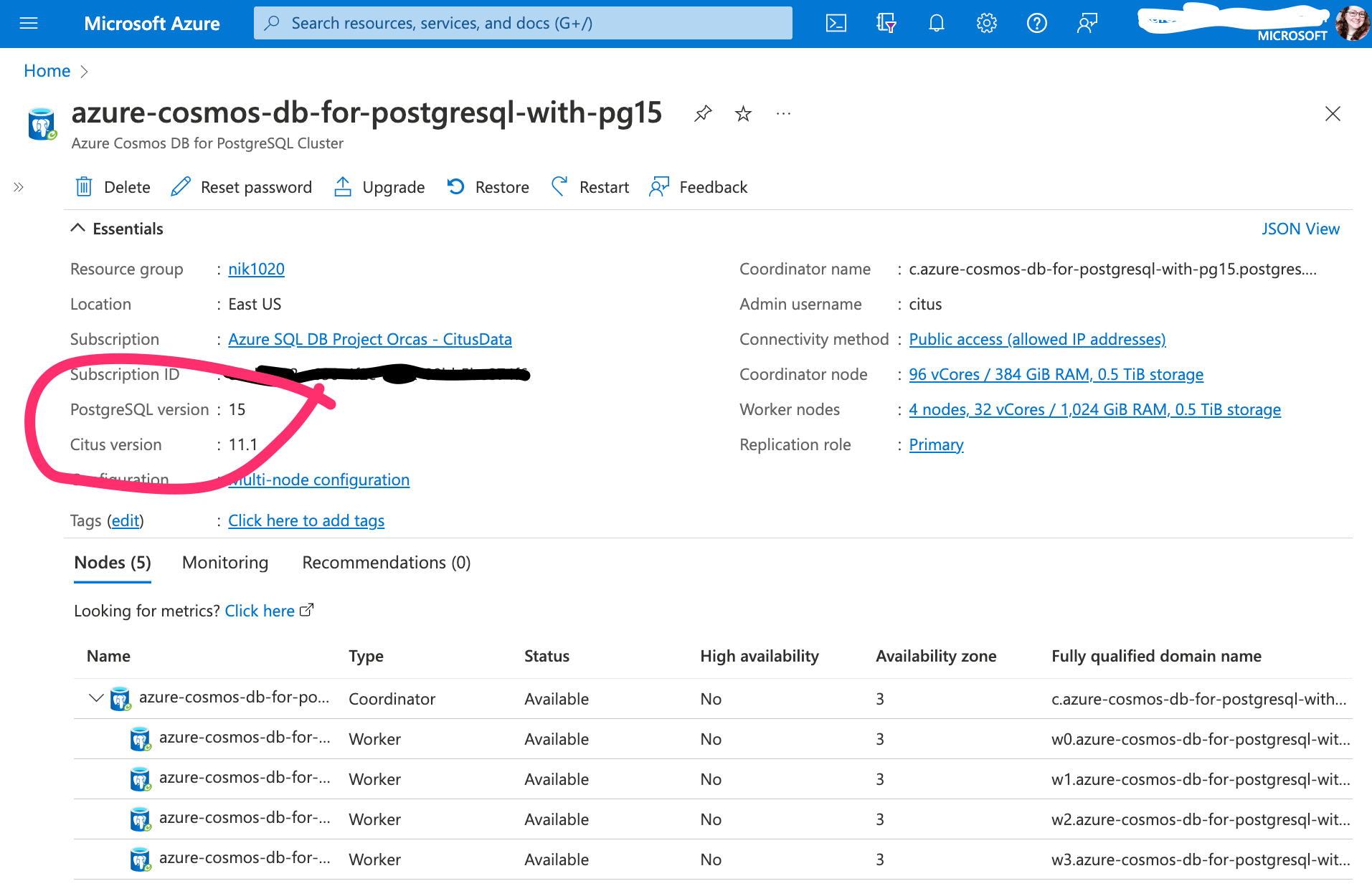Screen dimensions: 1372x886
Task: Add cluster to favorites via star
Action: click(x=743, y=113)
